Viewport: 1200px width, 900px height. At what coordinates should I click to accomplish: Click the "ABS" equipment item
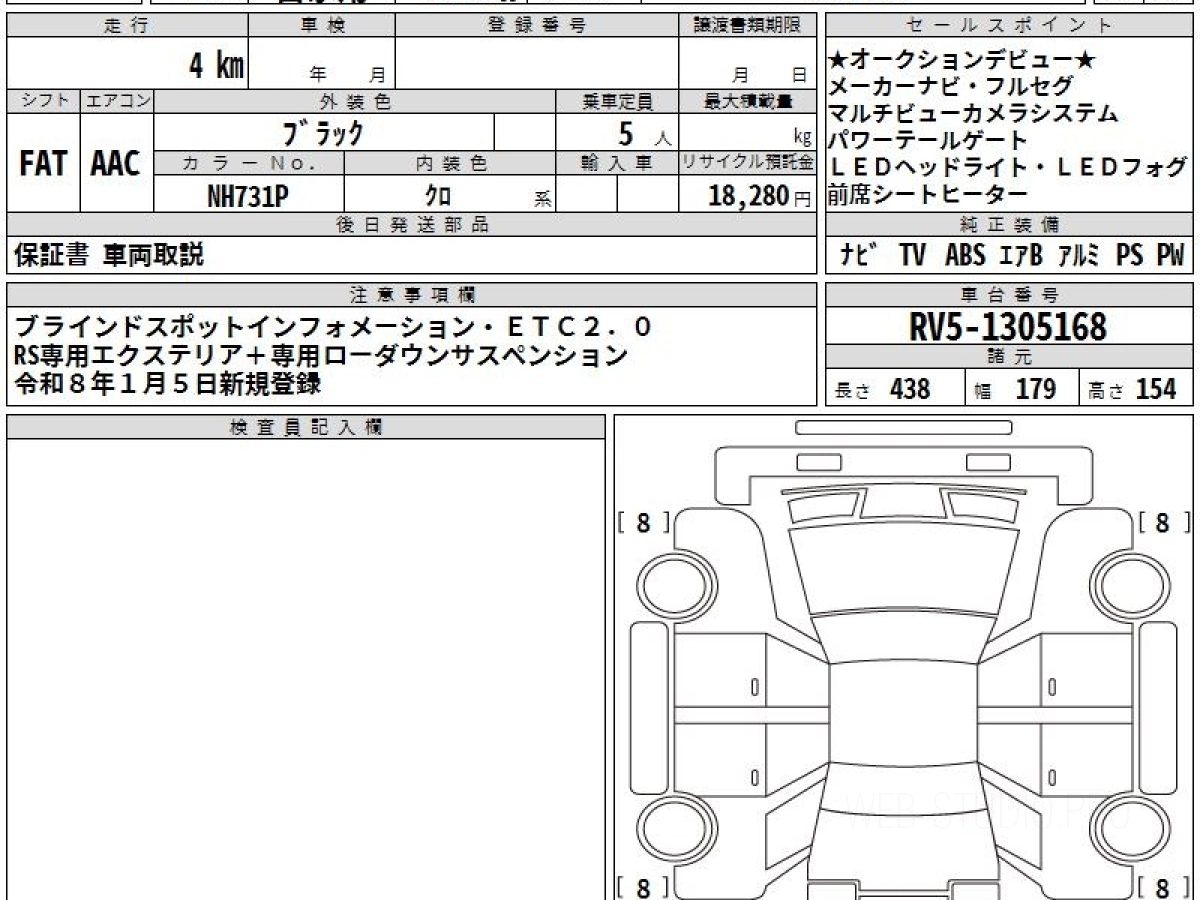point(965,256)
